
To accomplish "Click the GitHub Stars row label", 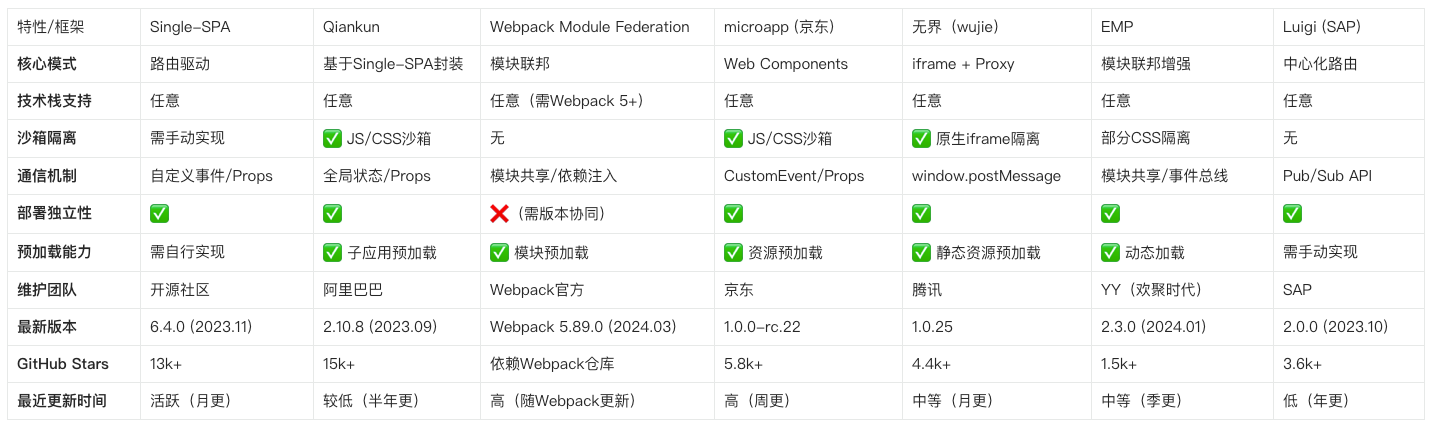I will click(63, 364).
